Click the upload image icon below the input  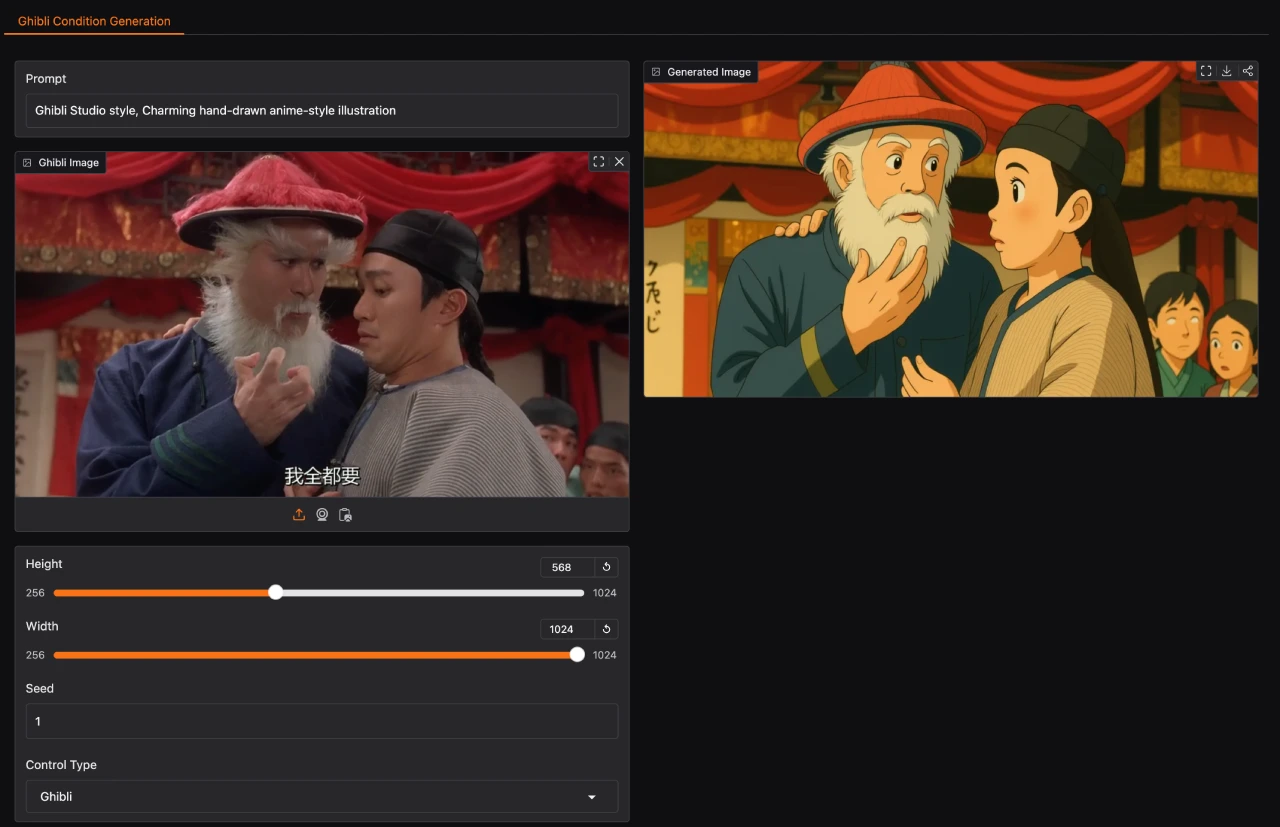[299, 515]
